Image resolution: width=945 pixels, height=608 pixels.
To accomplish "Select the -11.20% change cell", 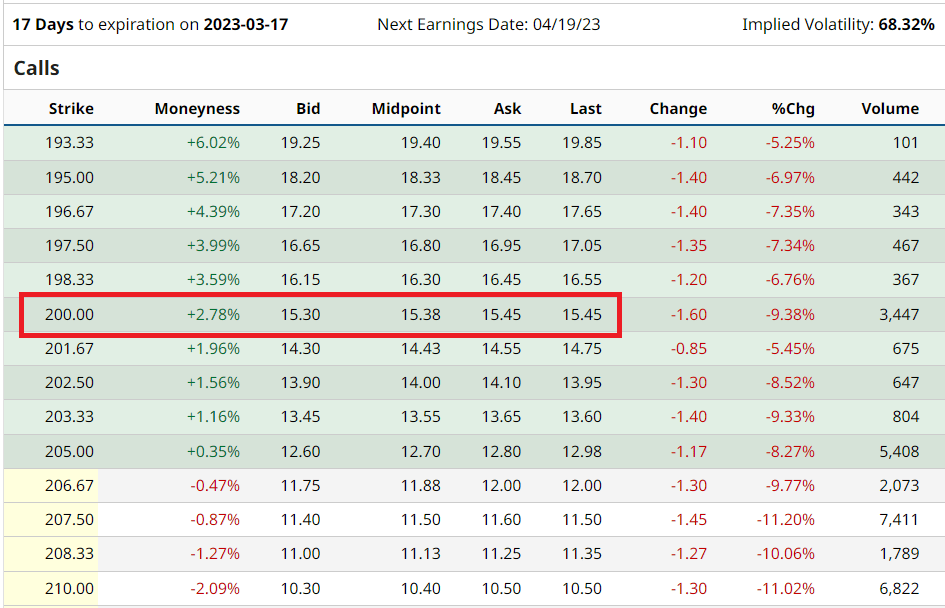I will tap(786, 520).
